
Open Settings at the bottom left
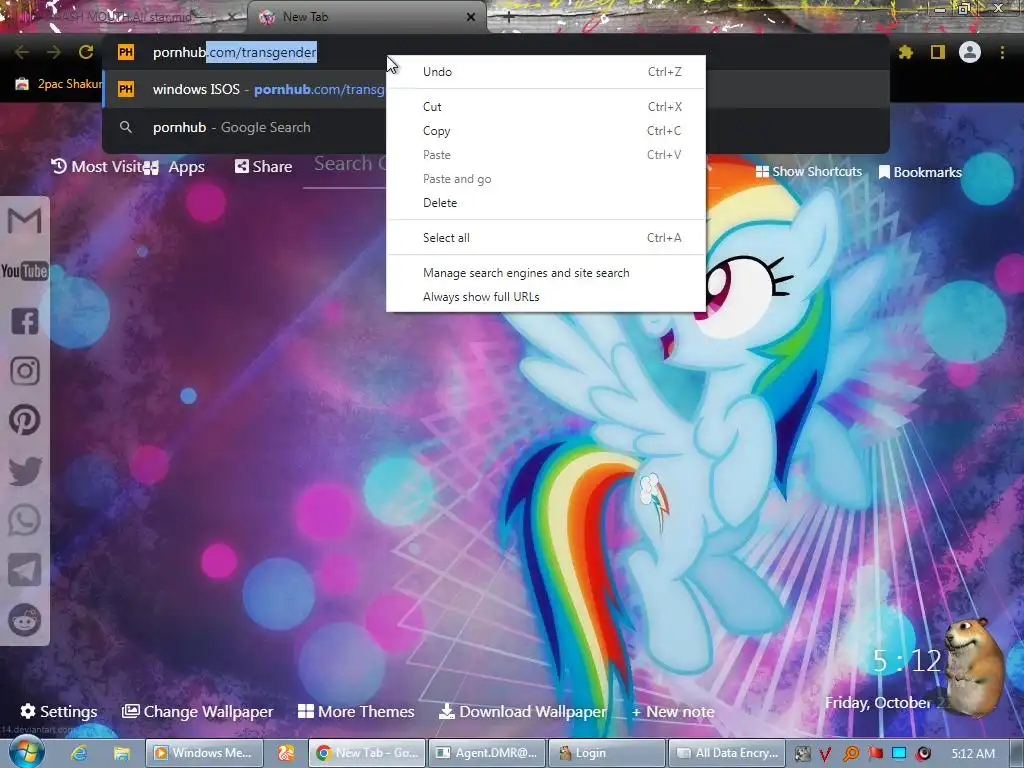59,711
